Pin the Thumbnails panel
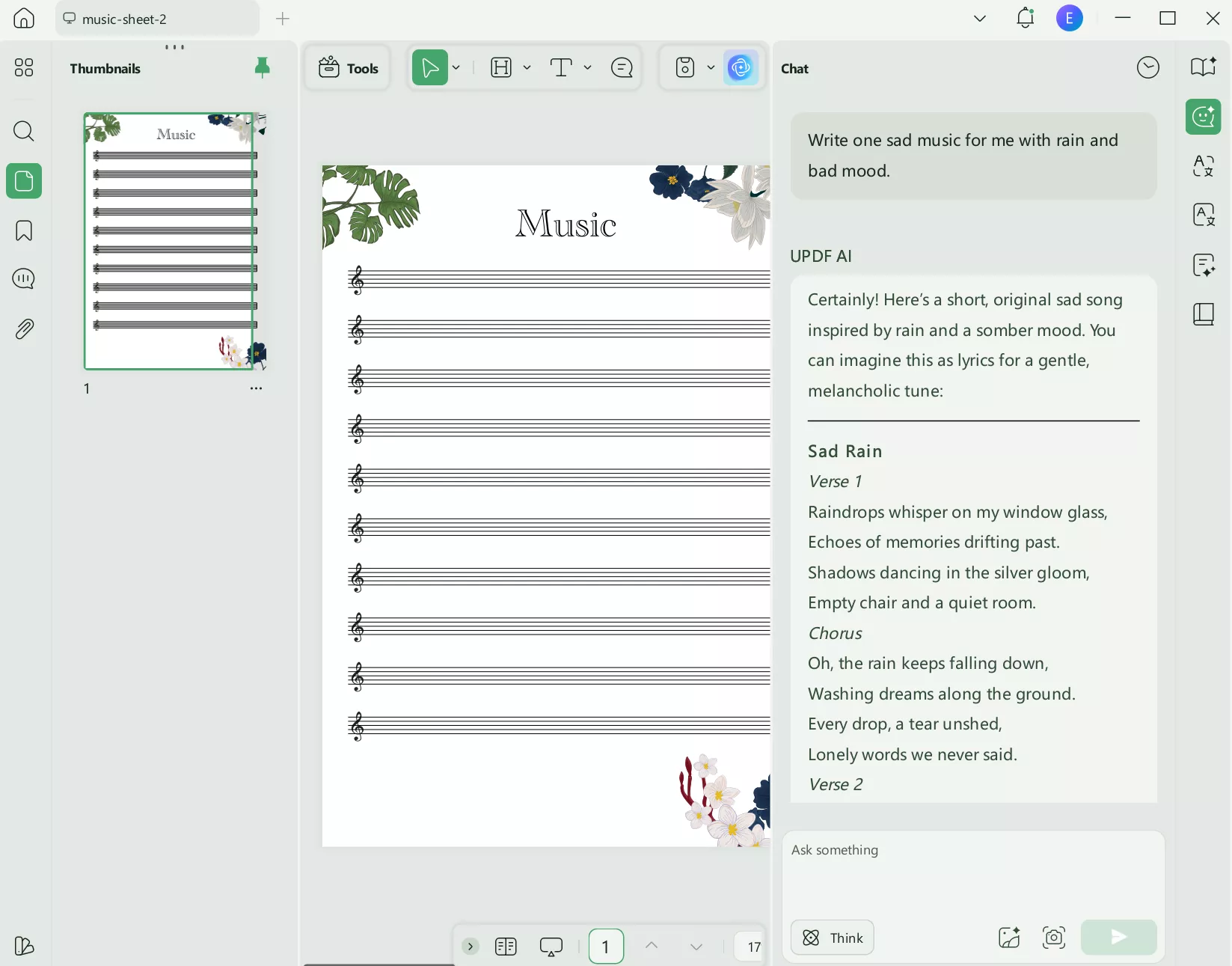 click(x=263, y=68)
